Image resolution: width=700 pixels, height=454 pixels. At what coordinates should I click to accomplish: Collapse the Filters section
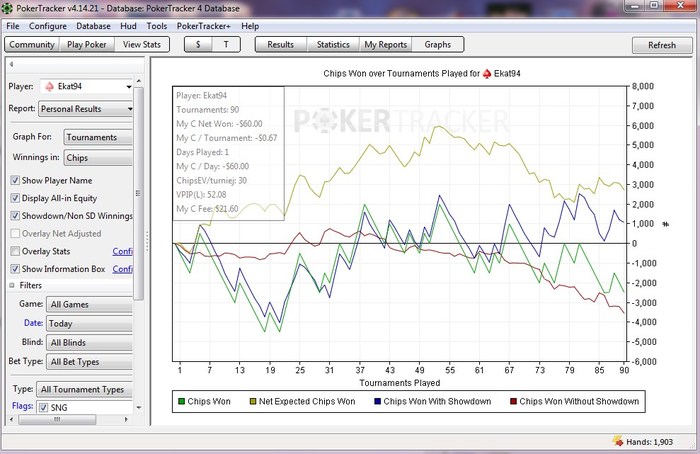point(12,285)
